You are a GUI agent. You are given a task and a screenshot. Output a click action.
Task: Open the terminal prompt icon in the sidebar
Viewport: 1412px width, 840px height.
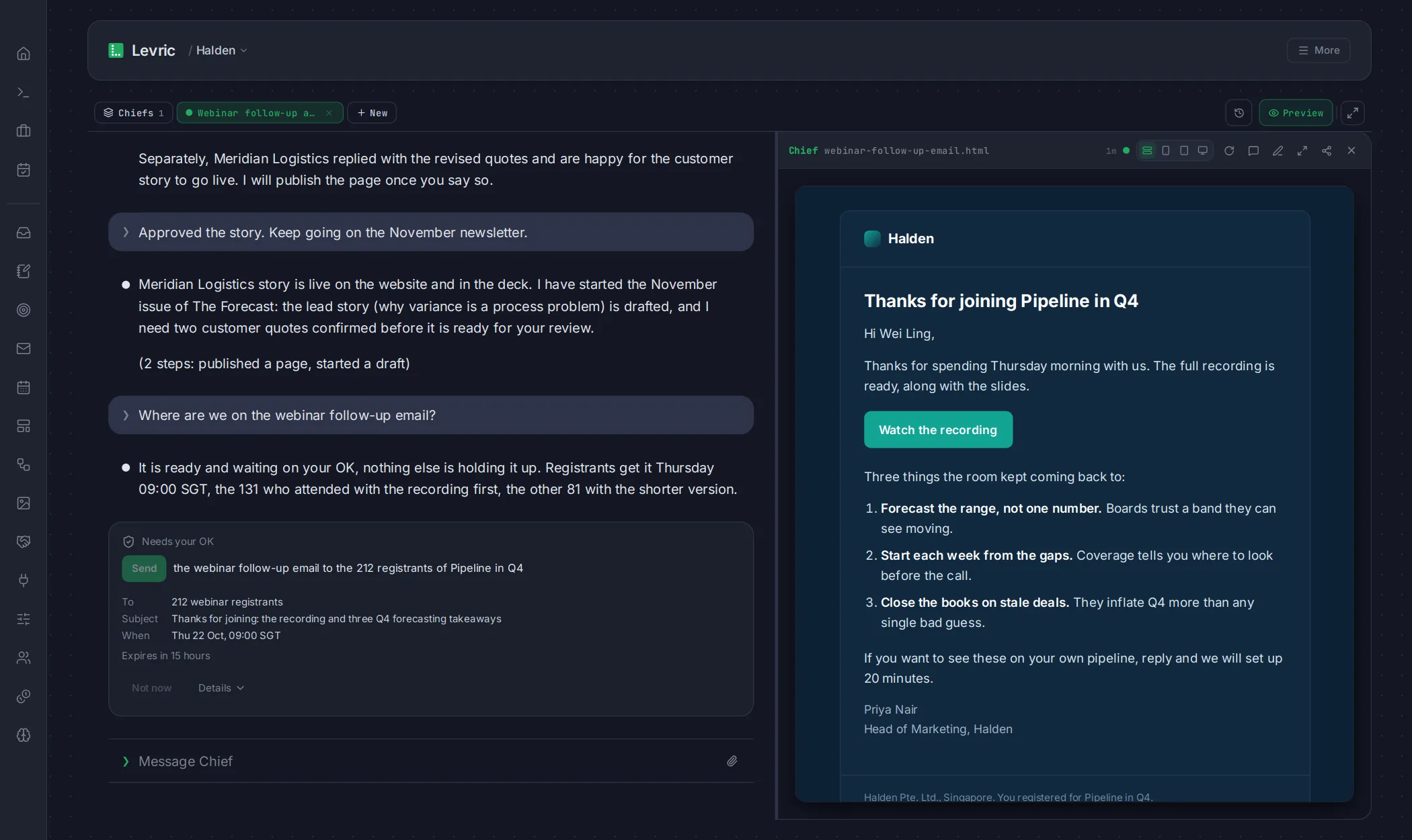pyautogui.click(x=24, y=92)
